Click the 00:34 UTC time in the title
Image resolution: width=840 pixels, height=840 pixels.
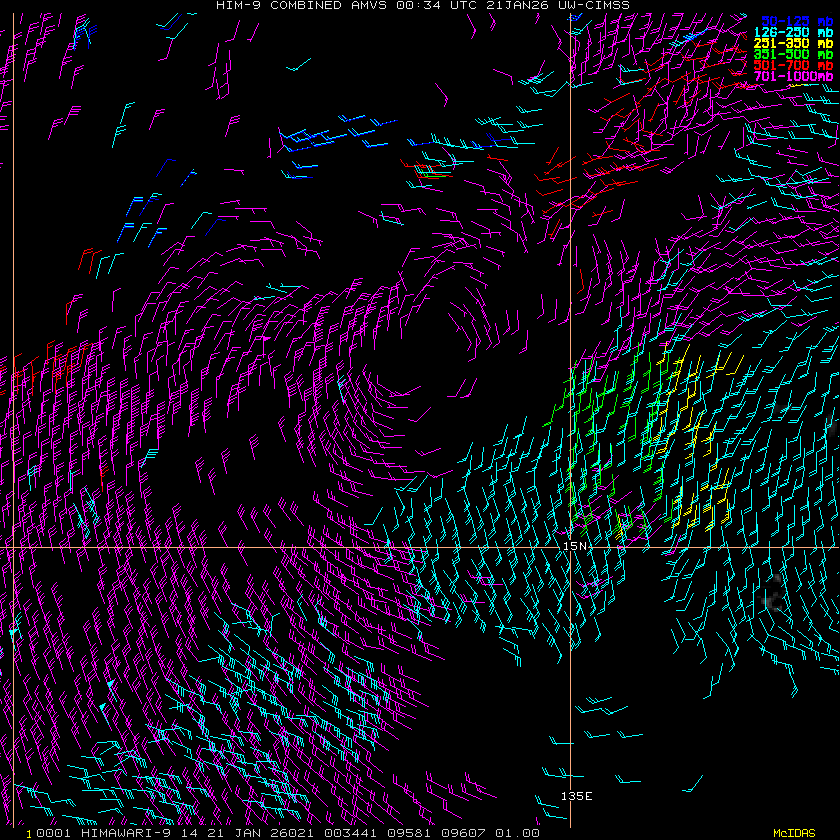point(436,5)
